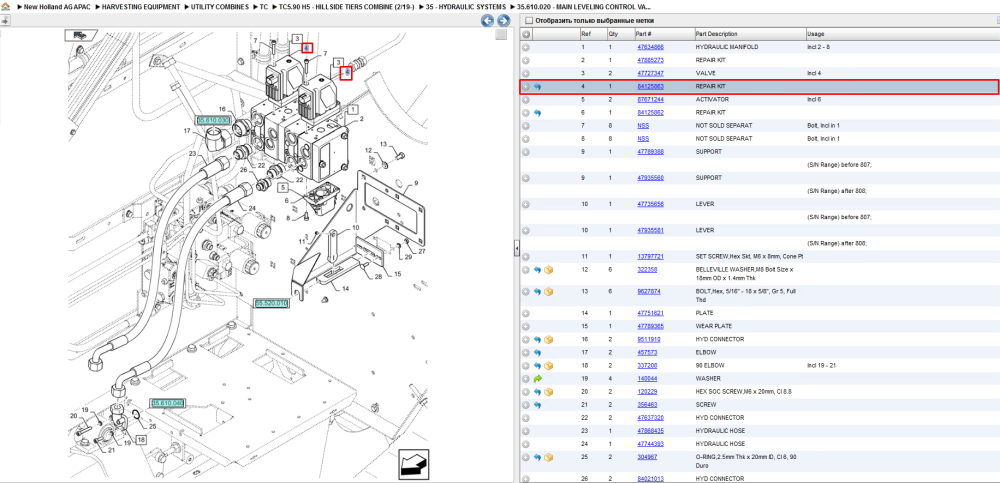Click blue arrow icon in SCREW row 21
This screenshot has width=1000, height=483.
[537, 405]
